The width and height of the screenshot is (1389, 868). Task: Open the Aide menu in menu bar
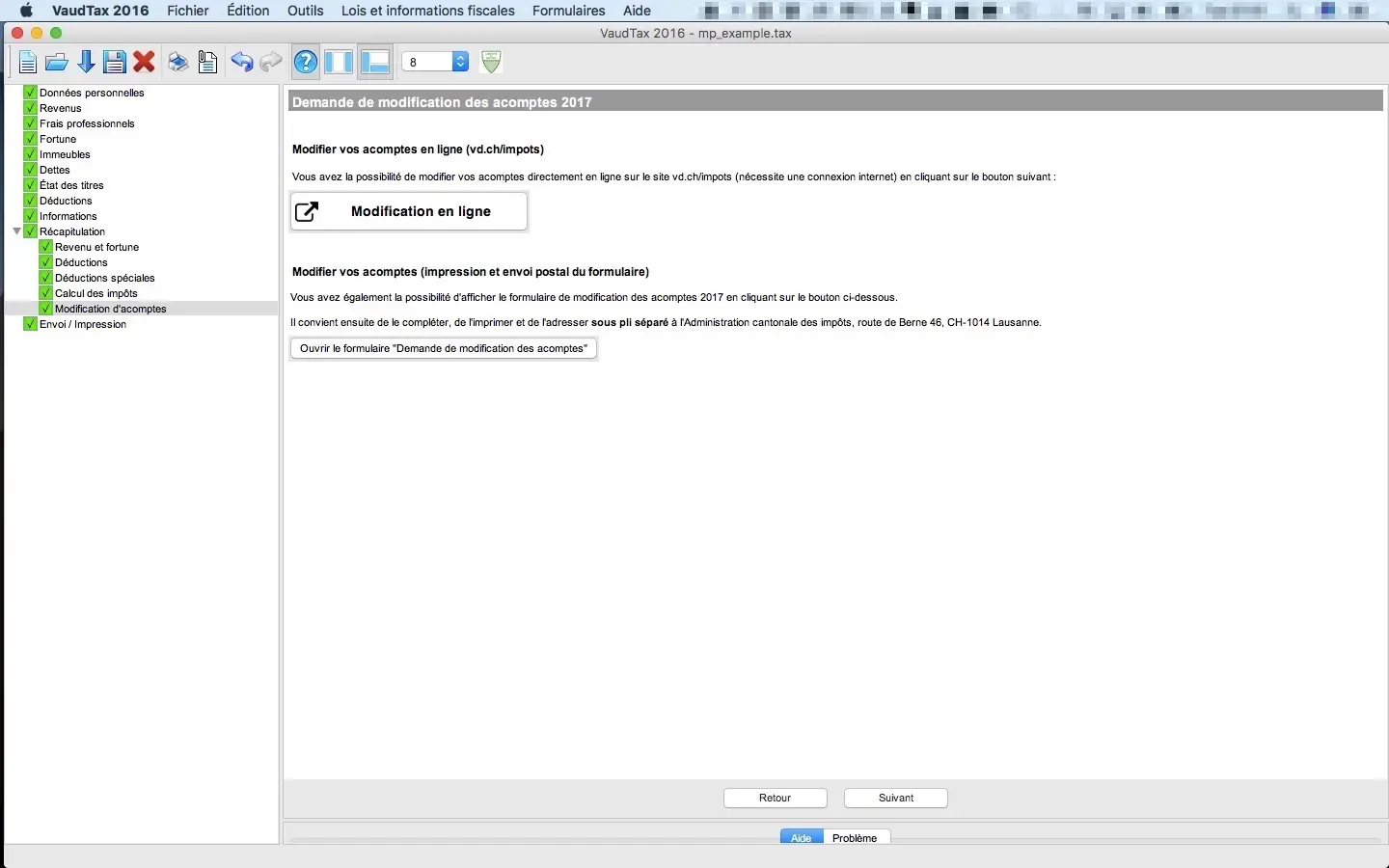[x=637, y=11]
